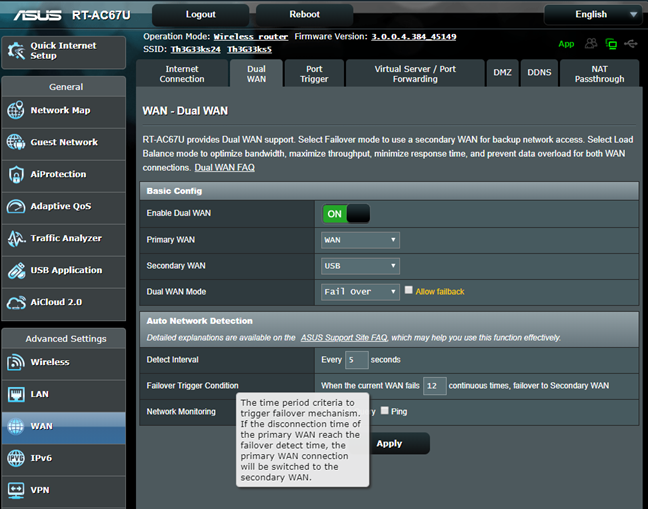
Task: Open the Secondary WAN dropdown
Action: click(360, 266)
